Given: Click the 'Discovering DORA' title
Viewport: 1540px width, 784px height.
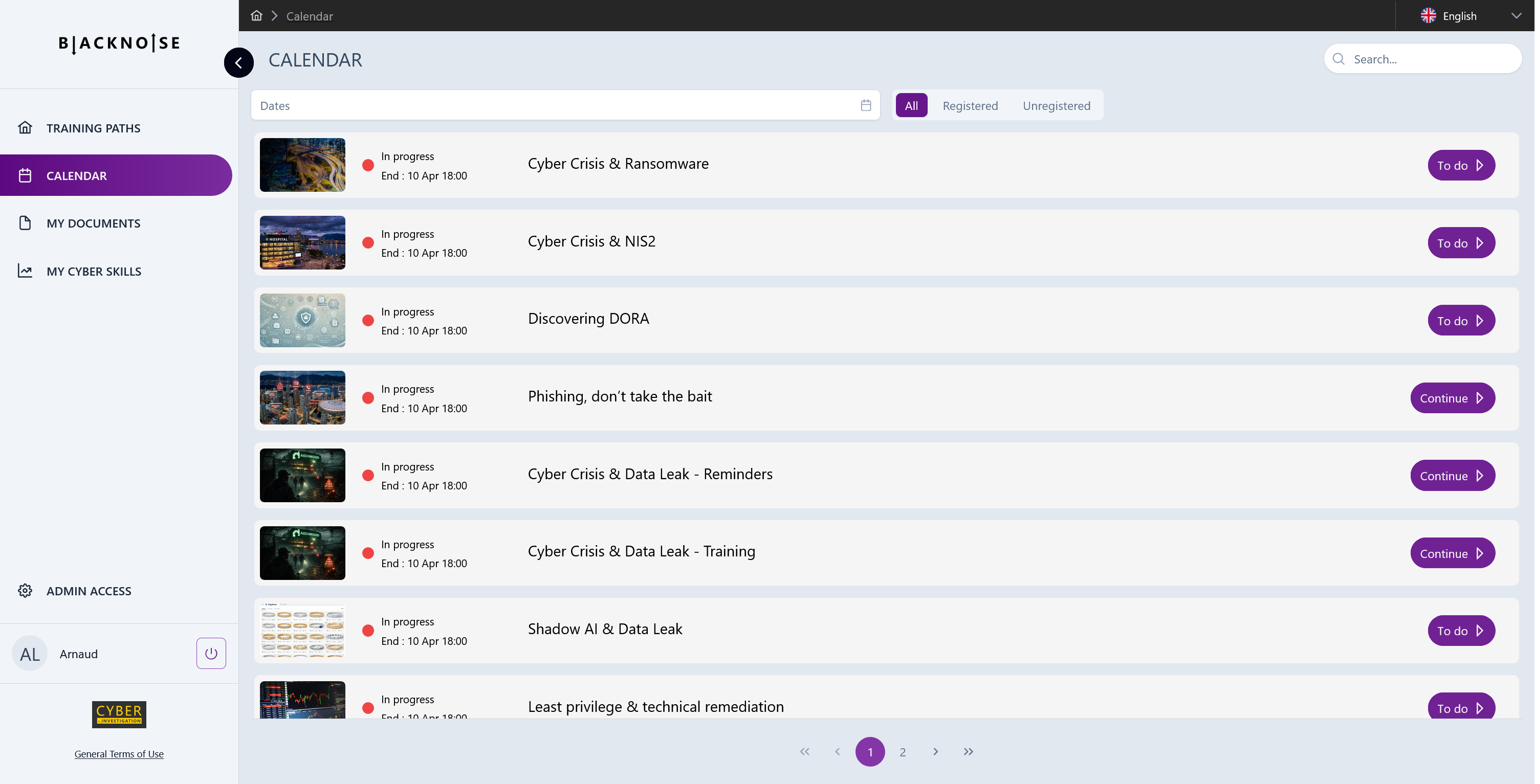Looking at the screenshot, I should tap(588, 319).
